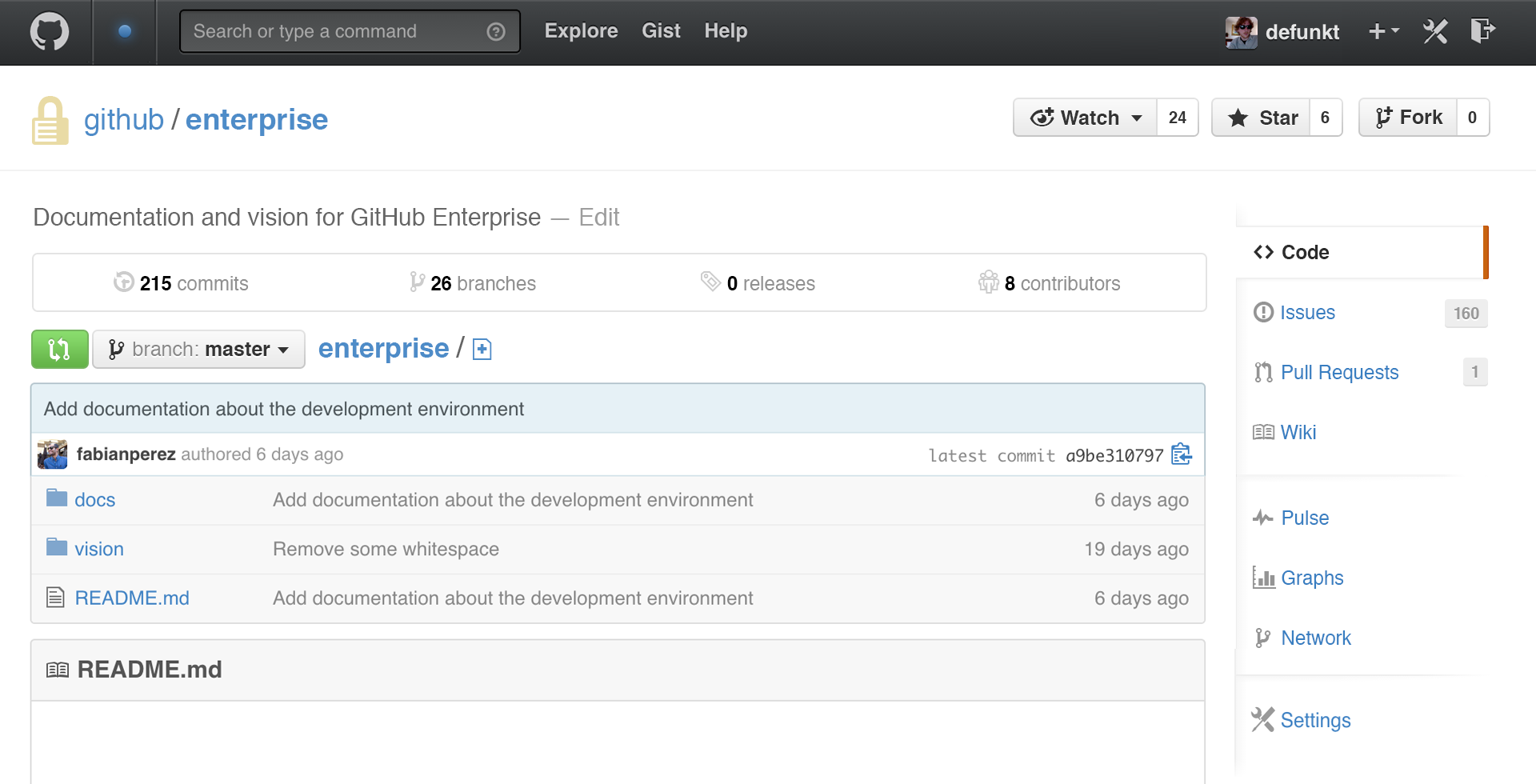This screenshot has height=784, width=1536.
Task: Sign out using the header exit icon
Action: [x=1482, y=30]
